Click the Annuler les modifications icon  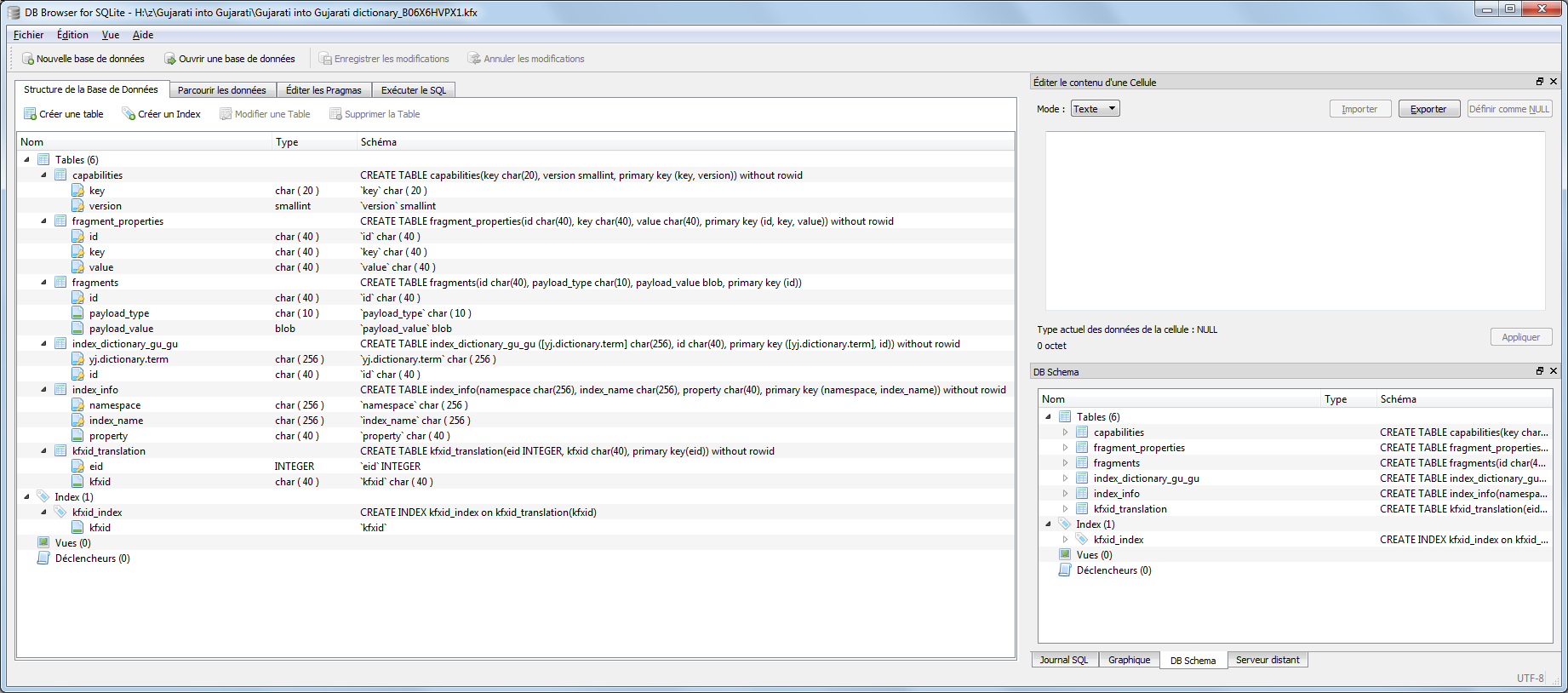click(x=474, y=59)
